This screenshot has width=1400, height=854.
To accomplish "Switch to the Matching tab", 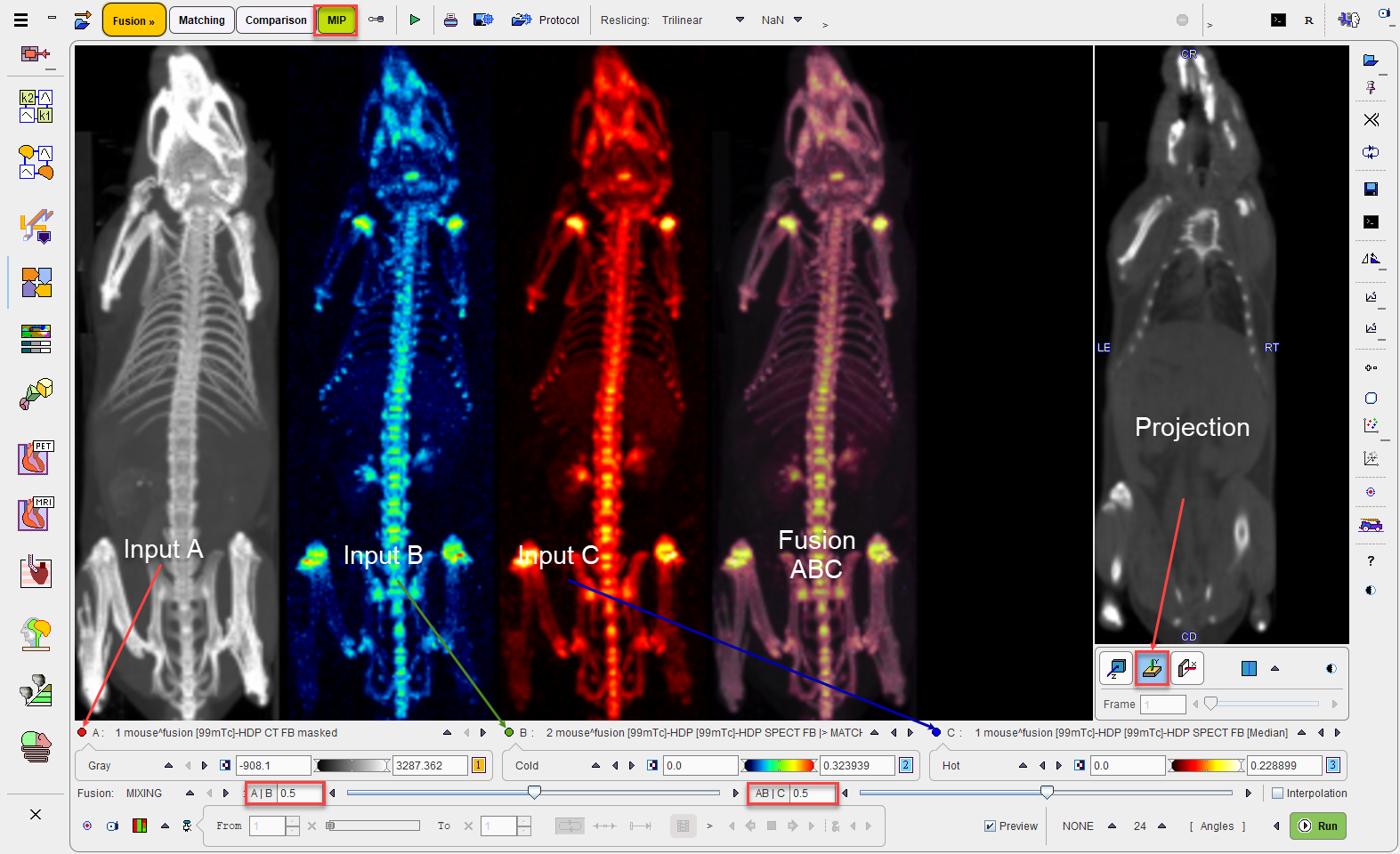I will [x=202, y=20].
